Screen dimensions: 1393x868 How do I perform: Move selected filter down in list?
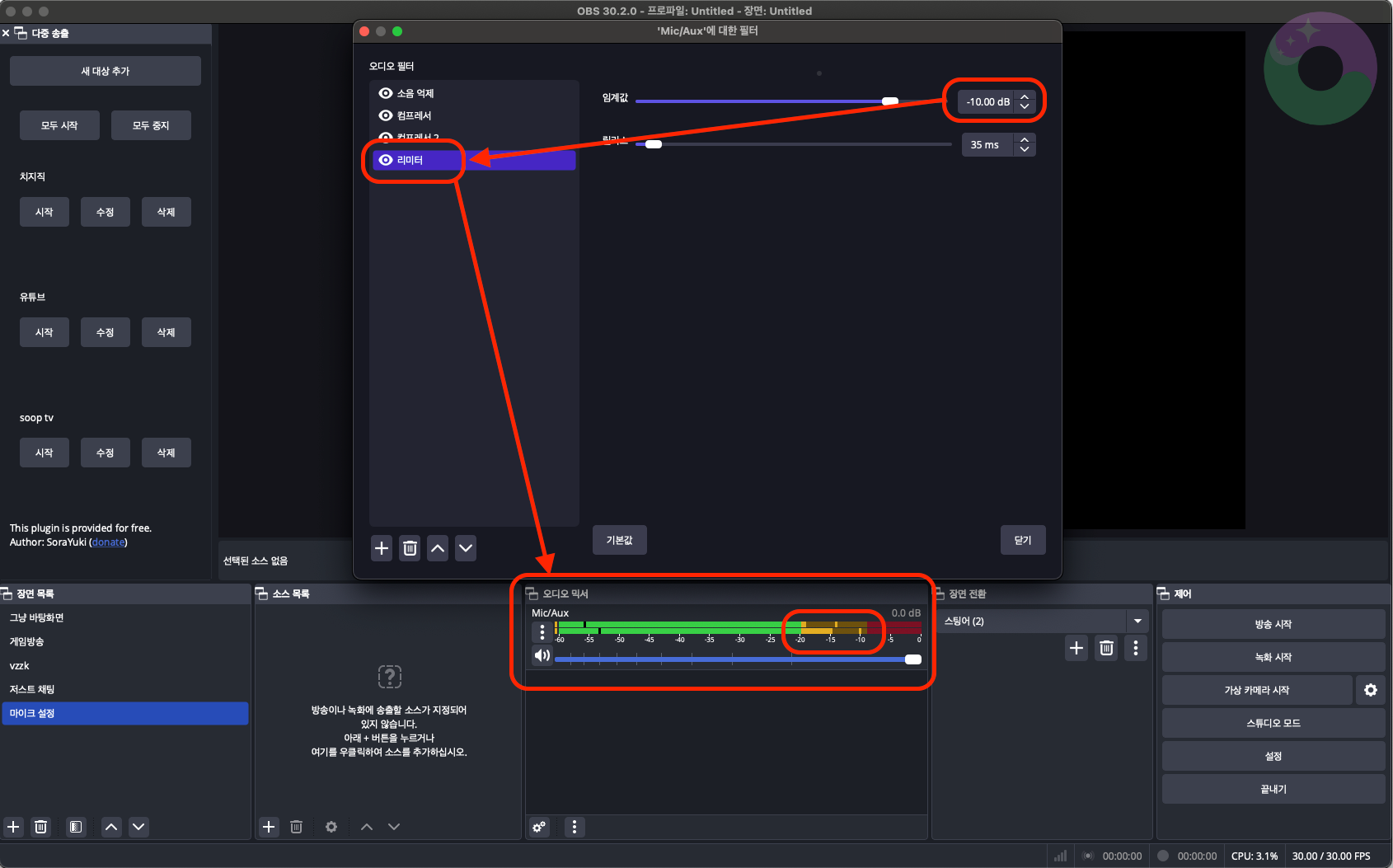pos(466,548)
